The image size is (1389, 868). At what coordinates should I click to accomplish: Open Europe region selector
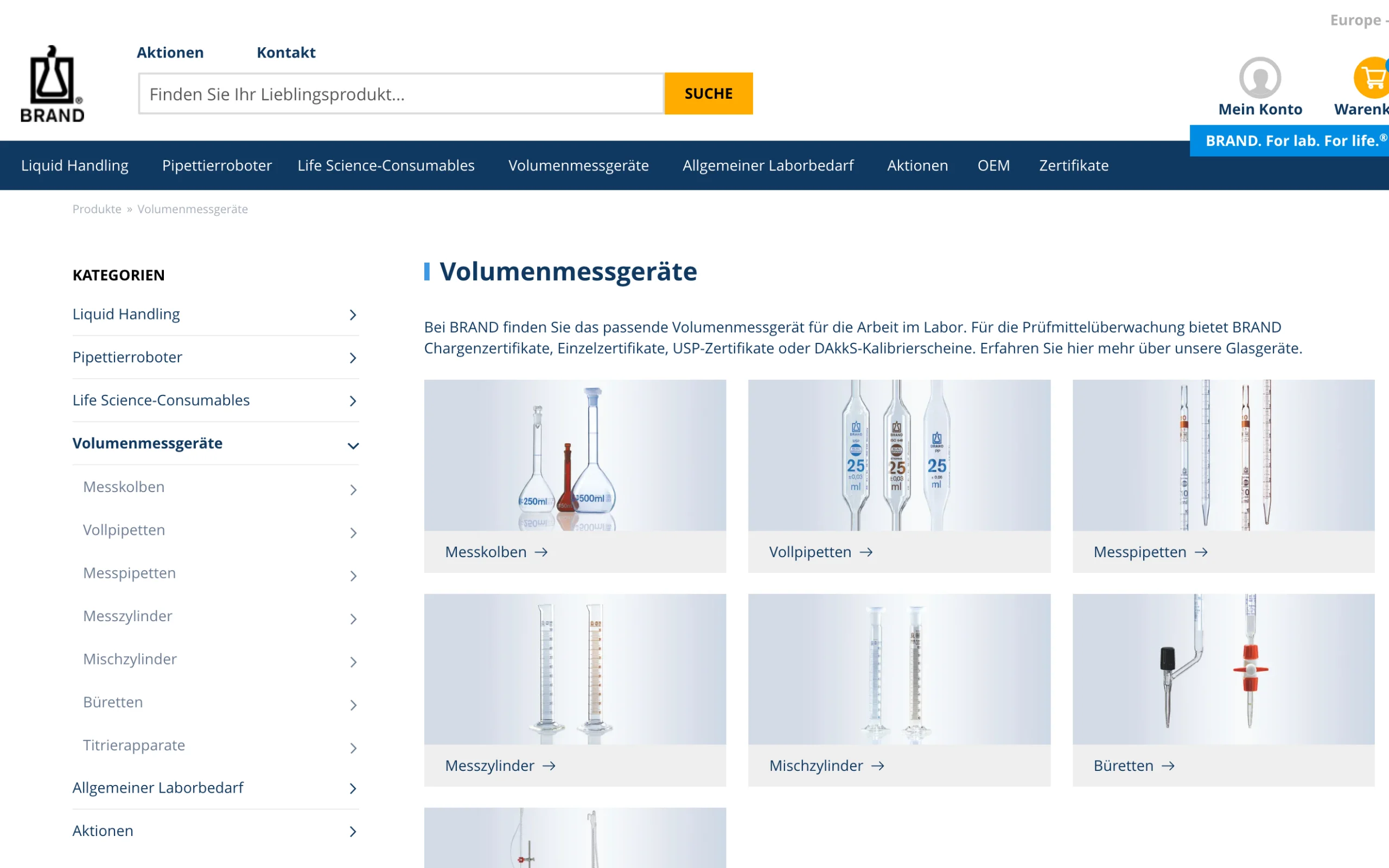(x=1359, y=20)
